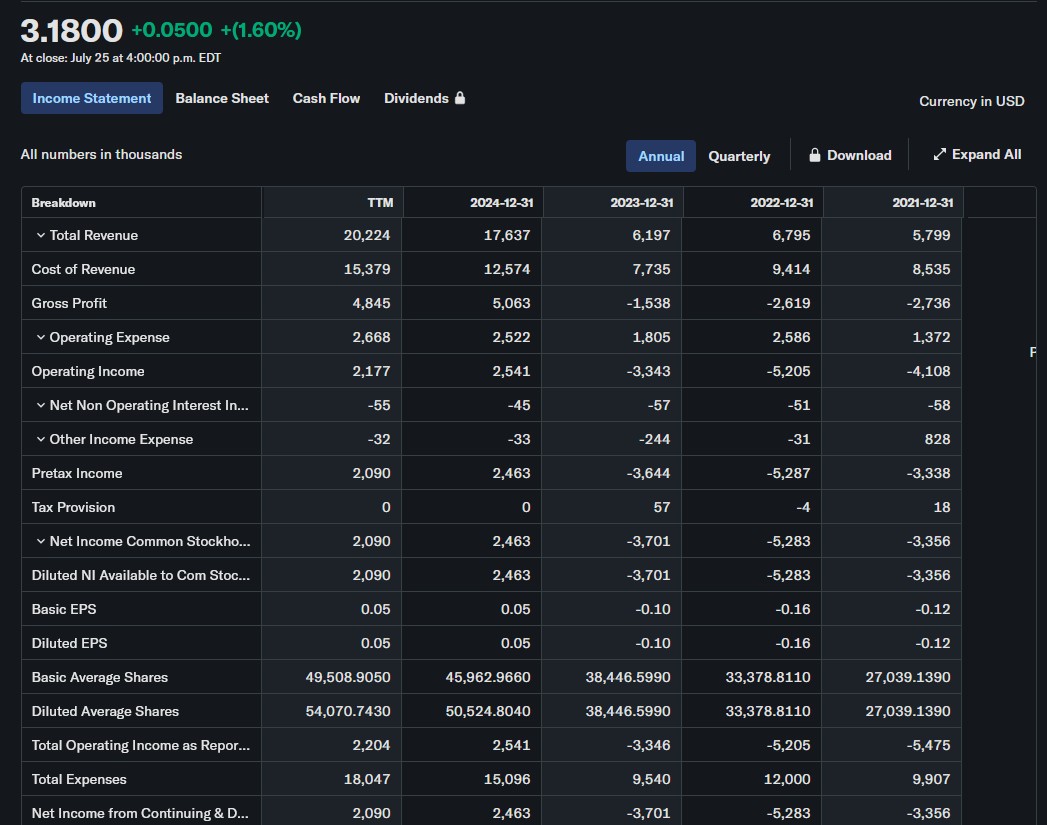Viewport: 1047px width, 825px height.
Task: Click 2023 Operating Income value -3,343
Action: pos(648,371)
